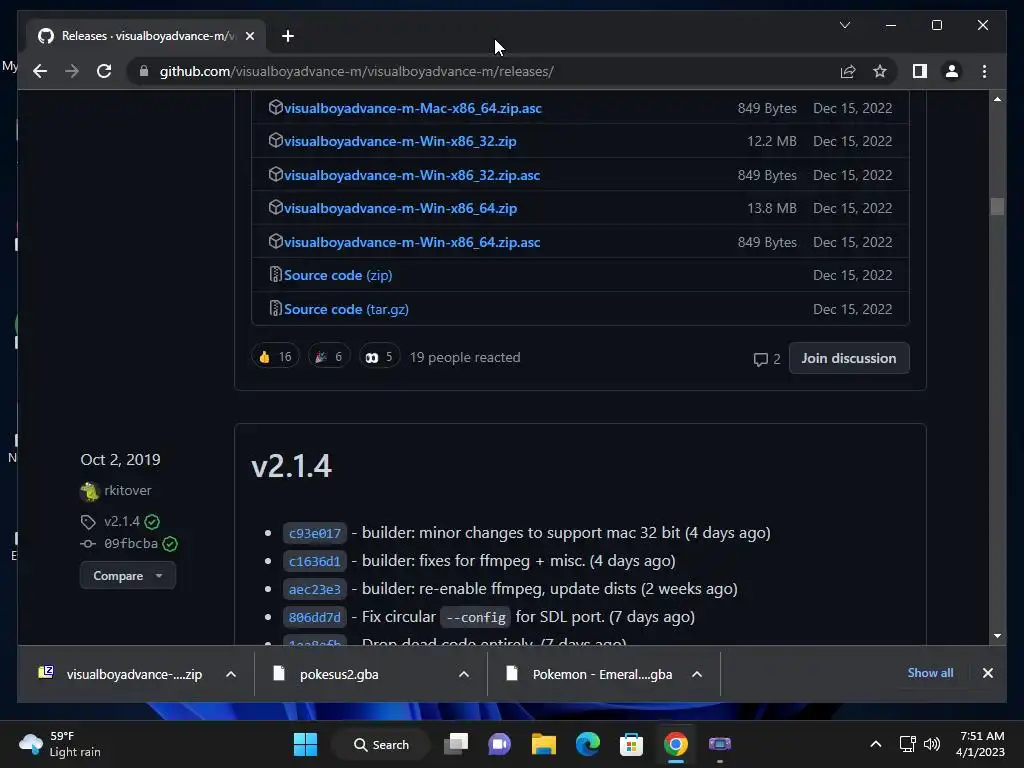The image size is (1024, 768).
Task: Go back using the browser back arrow
Action: [40, 71]
